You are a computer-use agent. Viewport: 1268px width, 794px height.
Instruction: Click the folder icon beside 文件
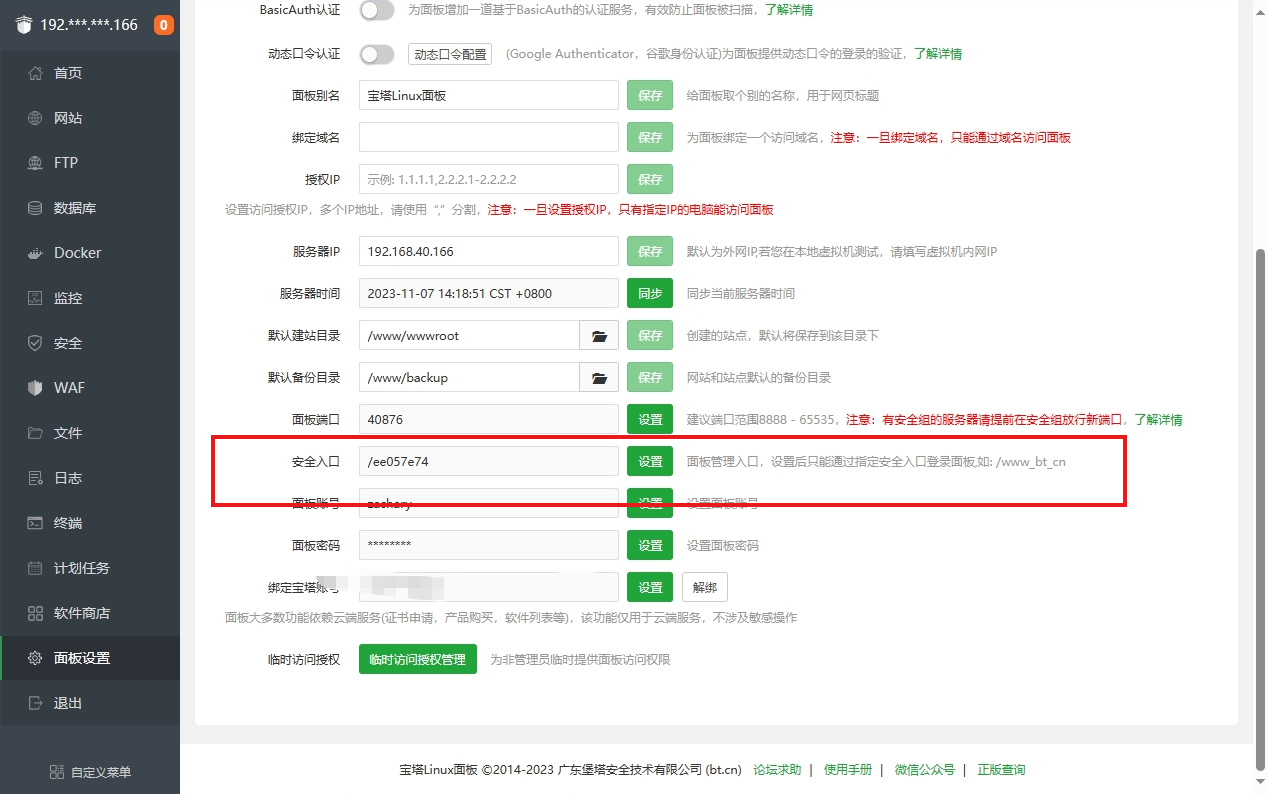tap(36, 433)
